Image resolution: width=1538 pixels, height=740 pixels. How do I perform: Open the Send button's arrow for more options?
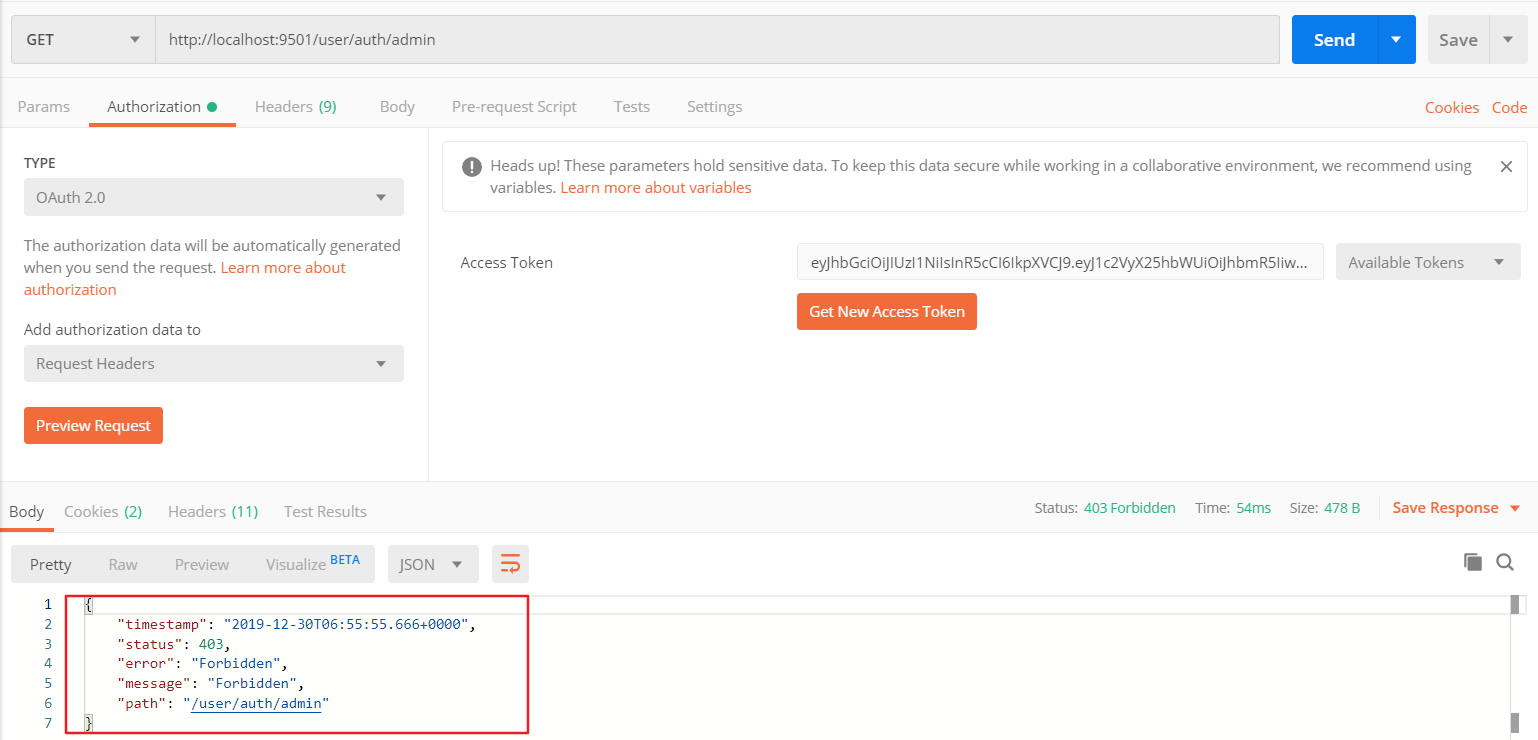(x=1395, y=39)
